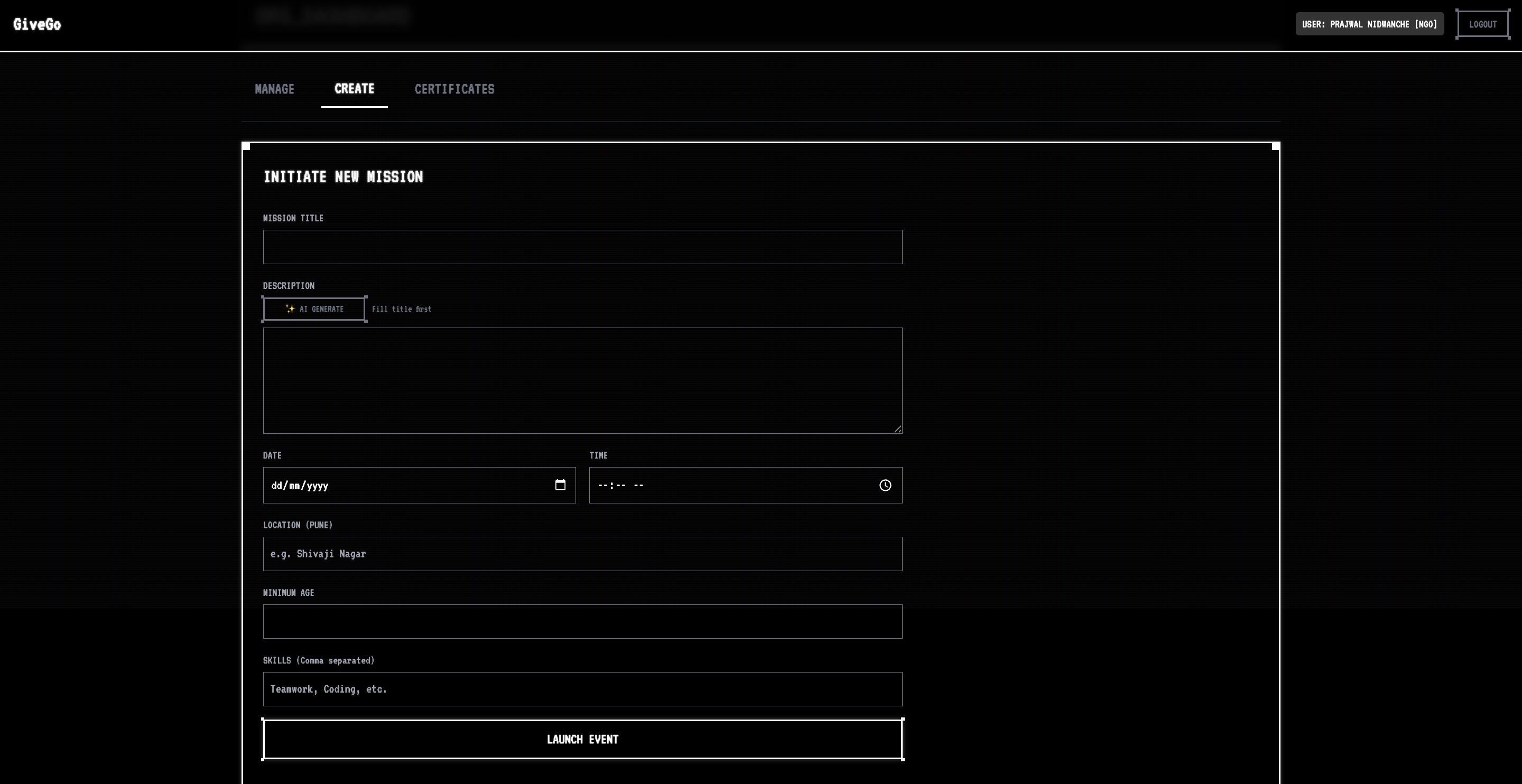Focus the Location (Pune) input

(x=582, y=554)
